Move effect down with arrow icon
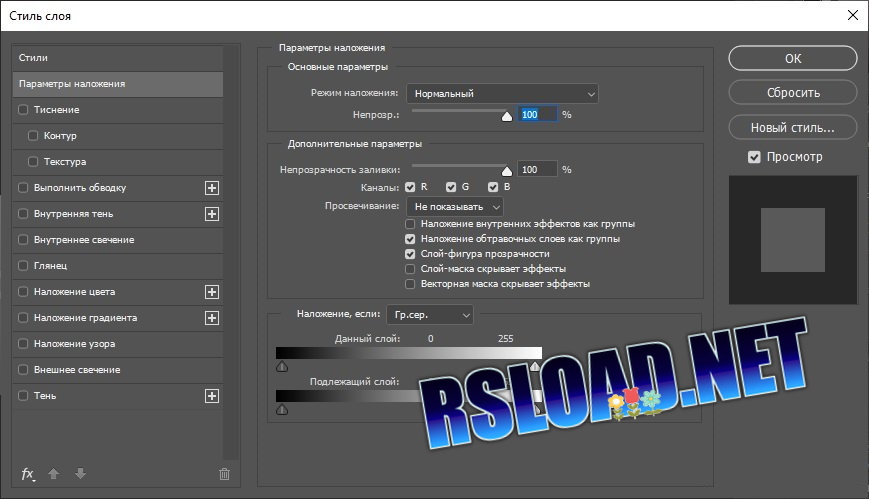The height and width of the screenshot is (499, 869). tap(80, 473)
